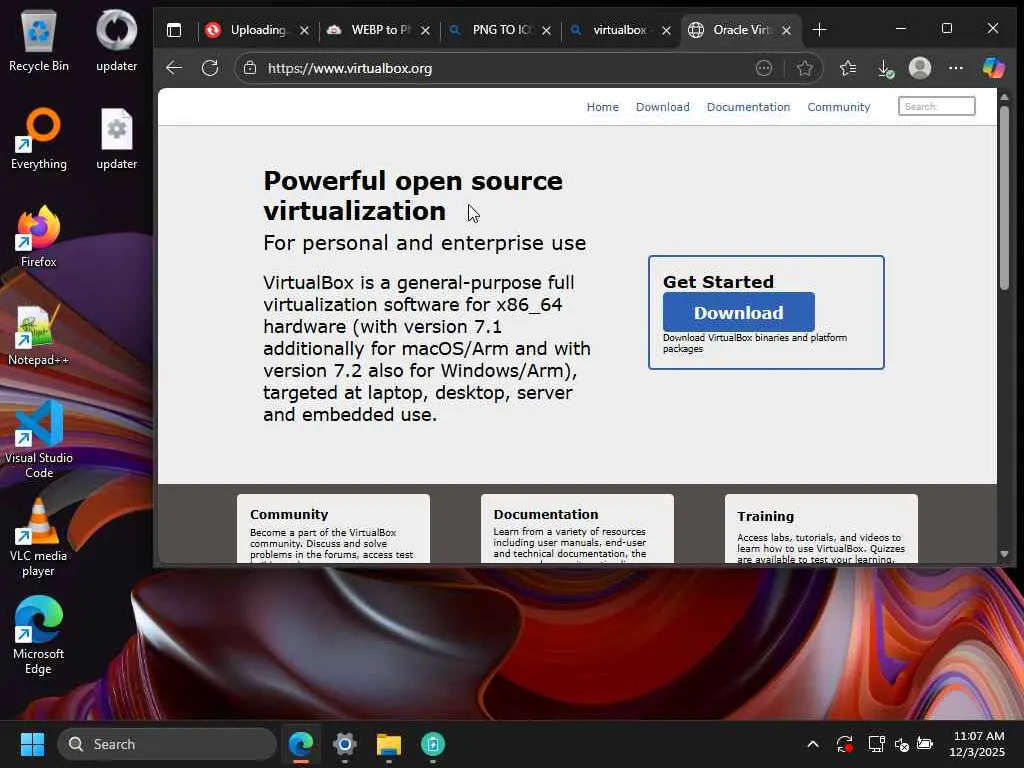Open Edge tab actions menu icon
This screenshot has height=768, width=1024.
click(174, 30)
